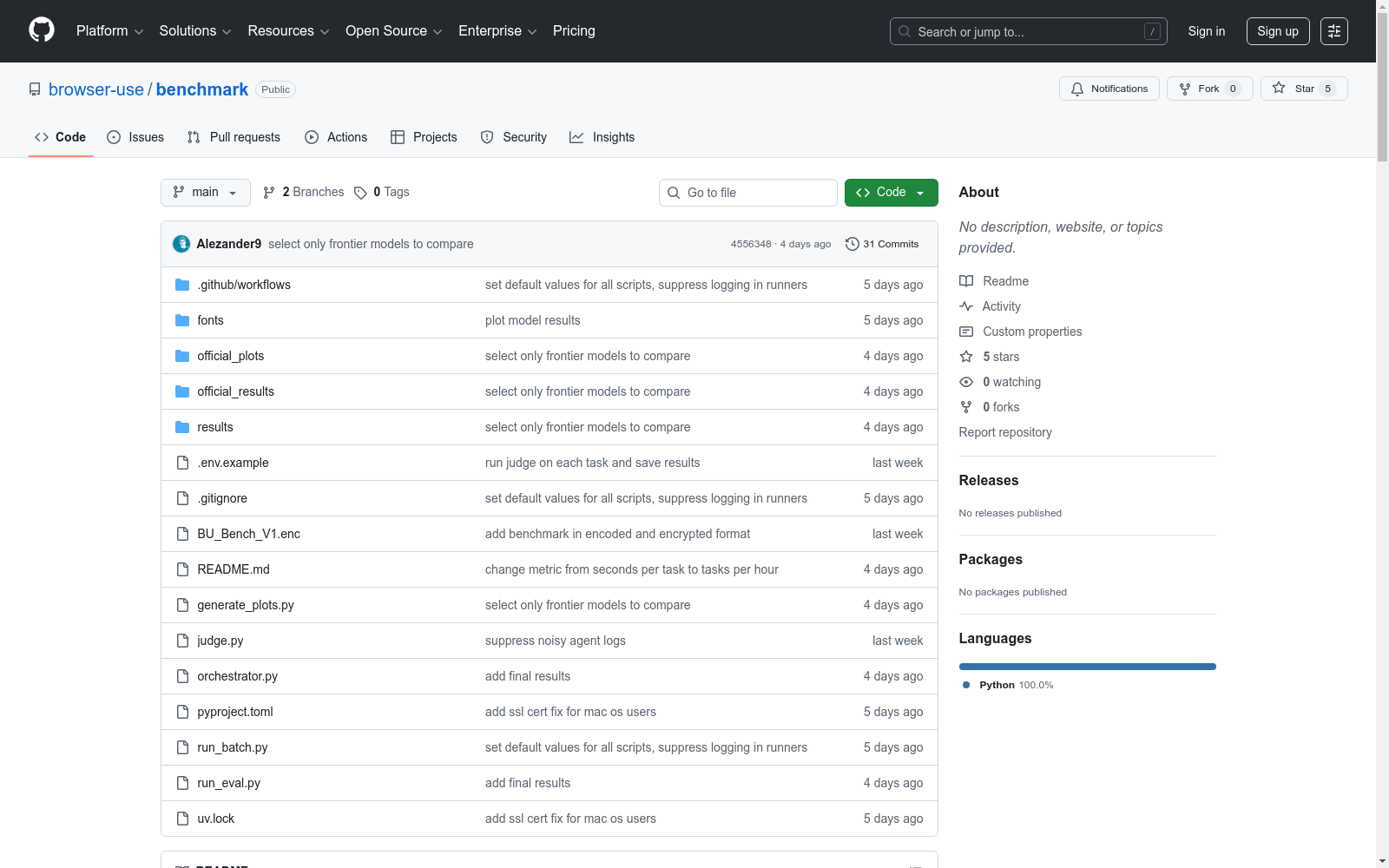Screen dimensions: 1389x868
Task: Open the appearance settings icon in header
Action: (1334, 31)
